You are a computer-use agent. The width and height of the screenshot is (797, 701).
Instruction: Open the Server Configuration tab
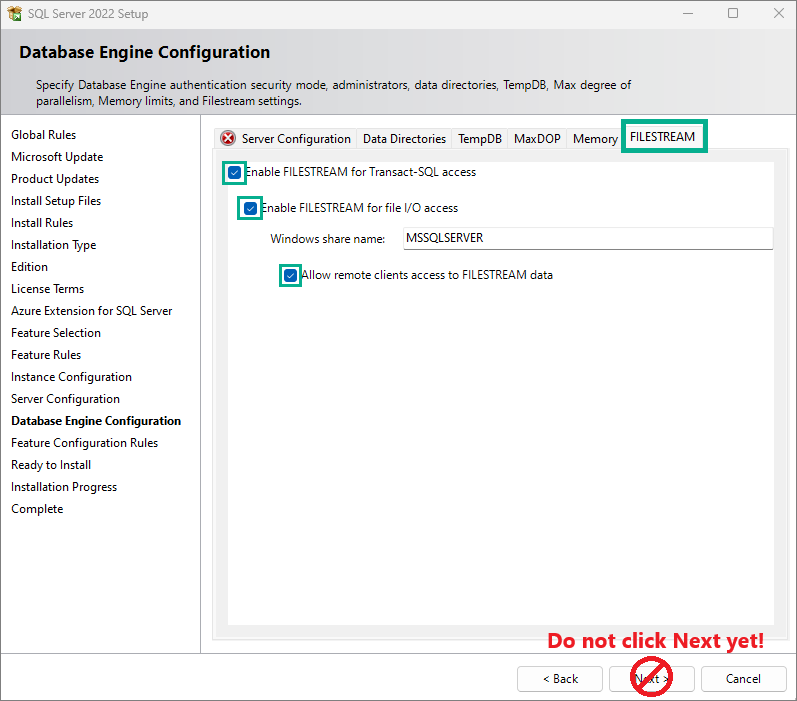point(285,139)
